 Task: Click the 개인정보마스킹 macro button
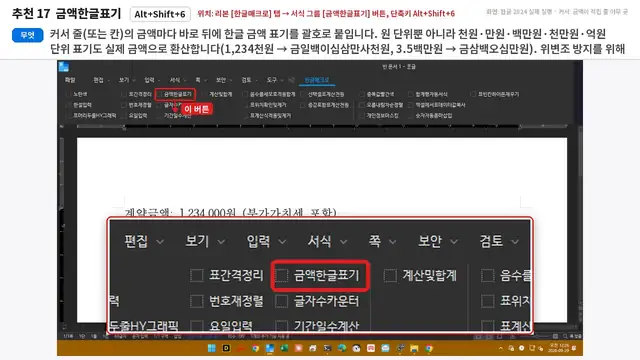point(379,116)
